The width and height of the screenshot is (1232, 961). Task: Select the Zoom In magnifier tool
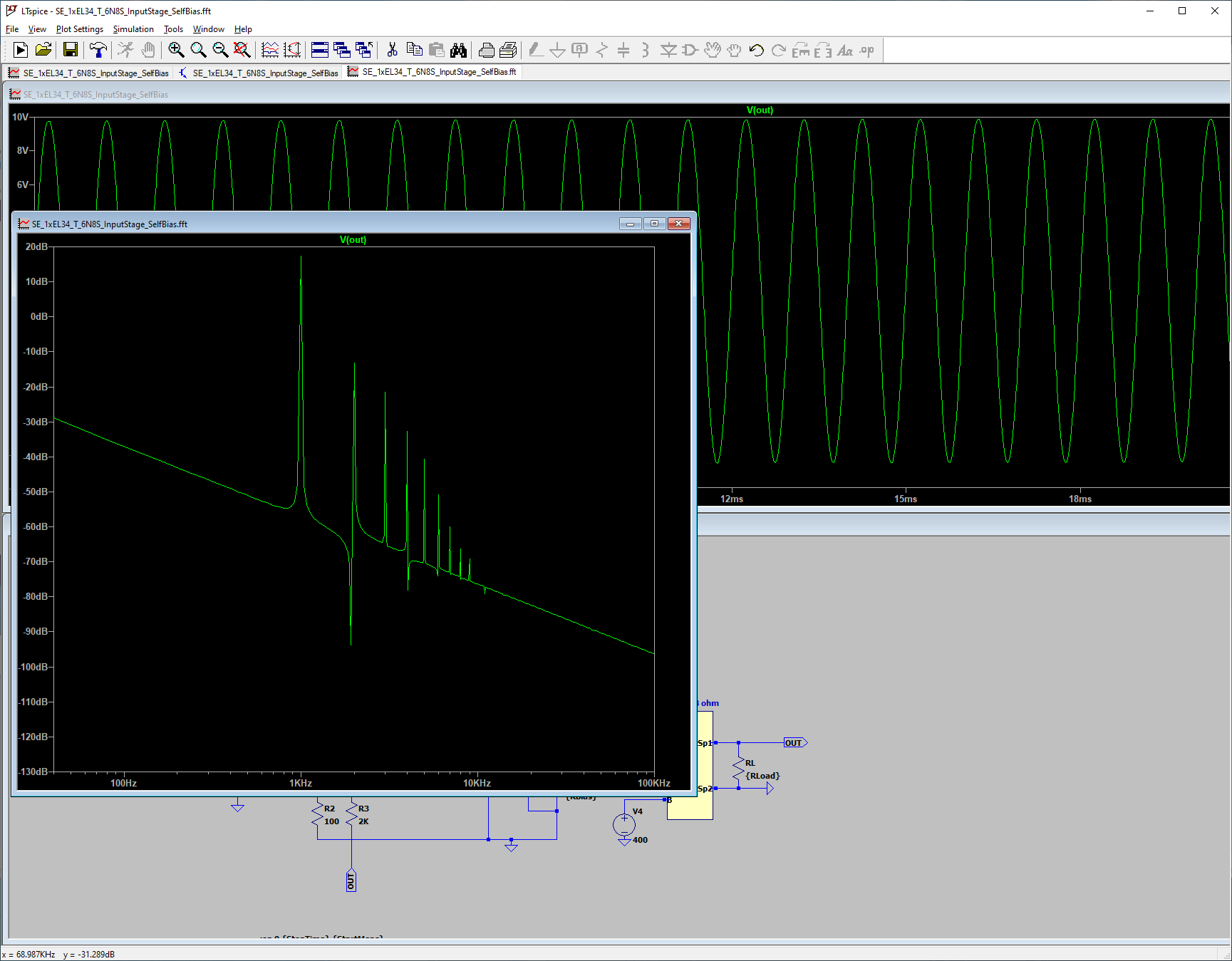pos(176,50)
